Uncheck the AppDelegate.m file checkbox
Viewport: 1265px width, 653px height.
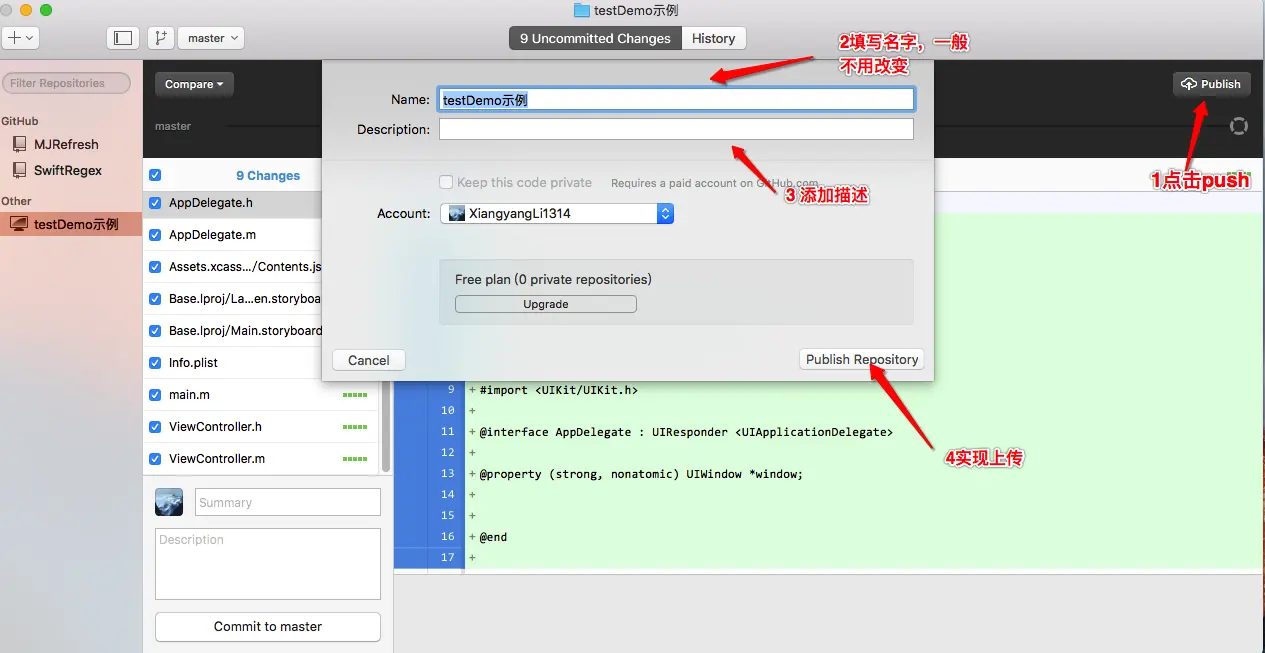click(155, 235)
